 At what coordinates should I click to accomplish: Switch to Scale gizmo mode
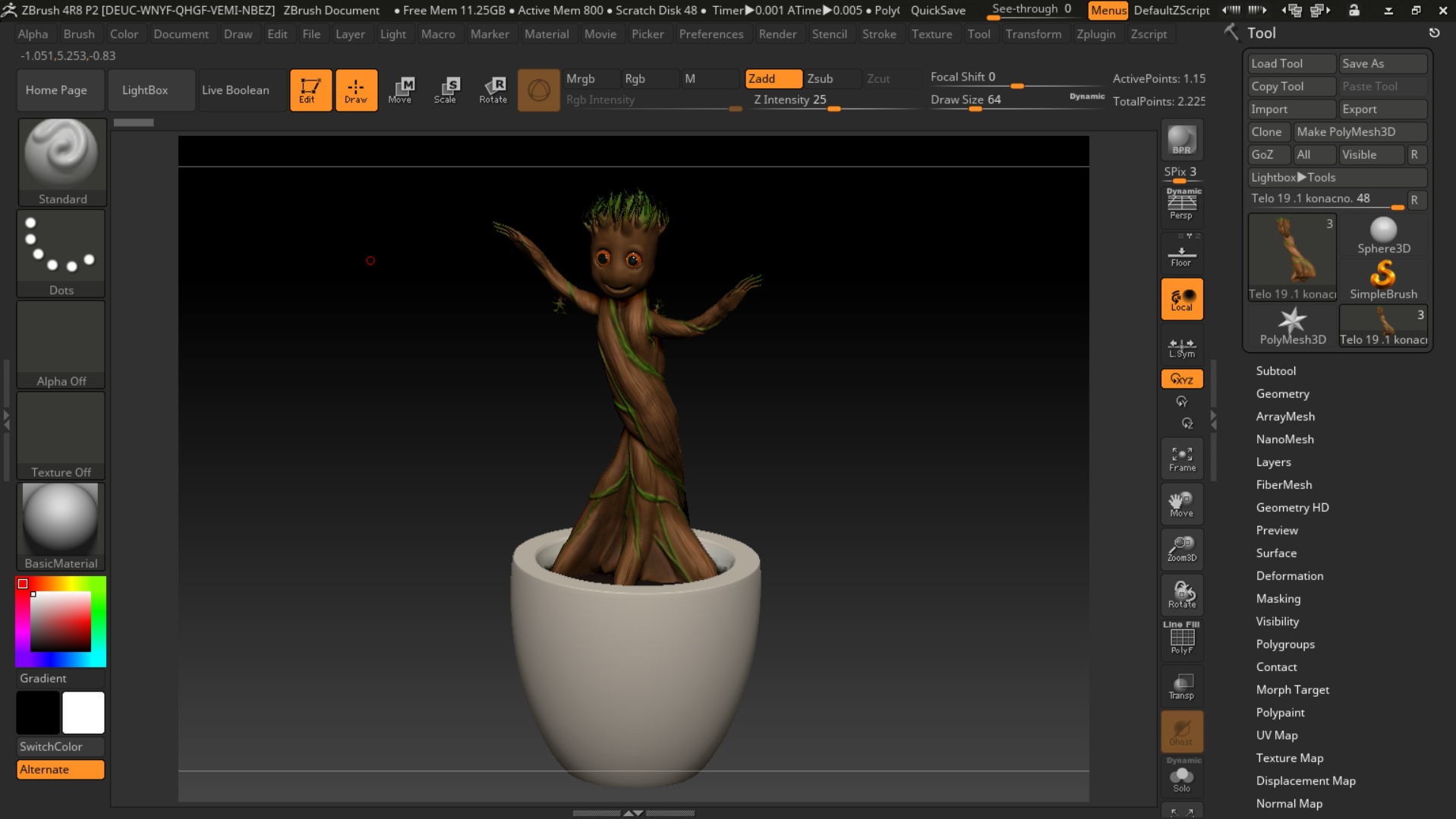click(446, 90)
